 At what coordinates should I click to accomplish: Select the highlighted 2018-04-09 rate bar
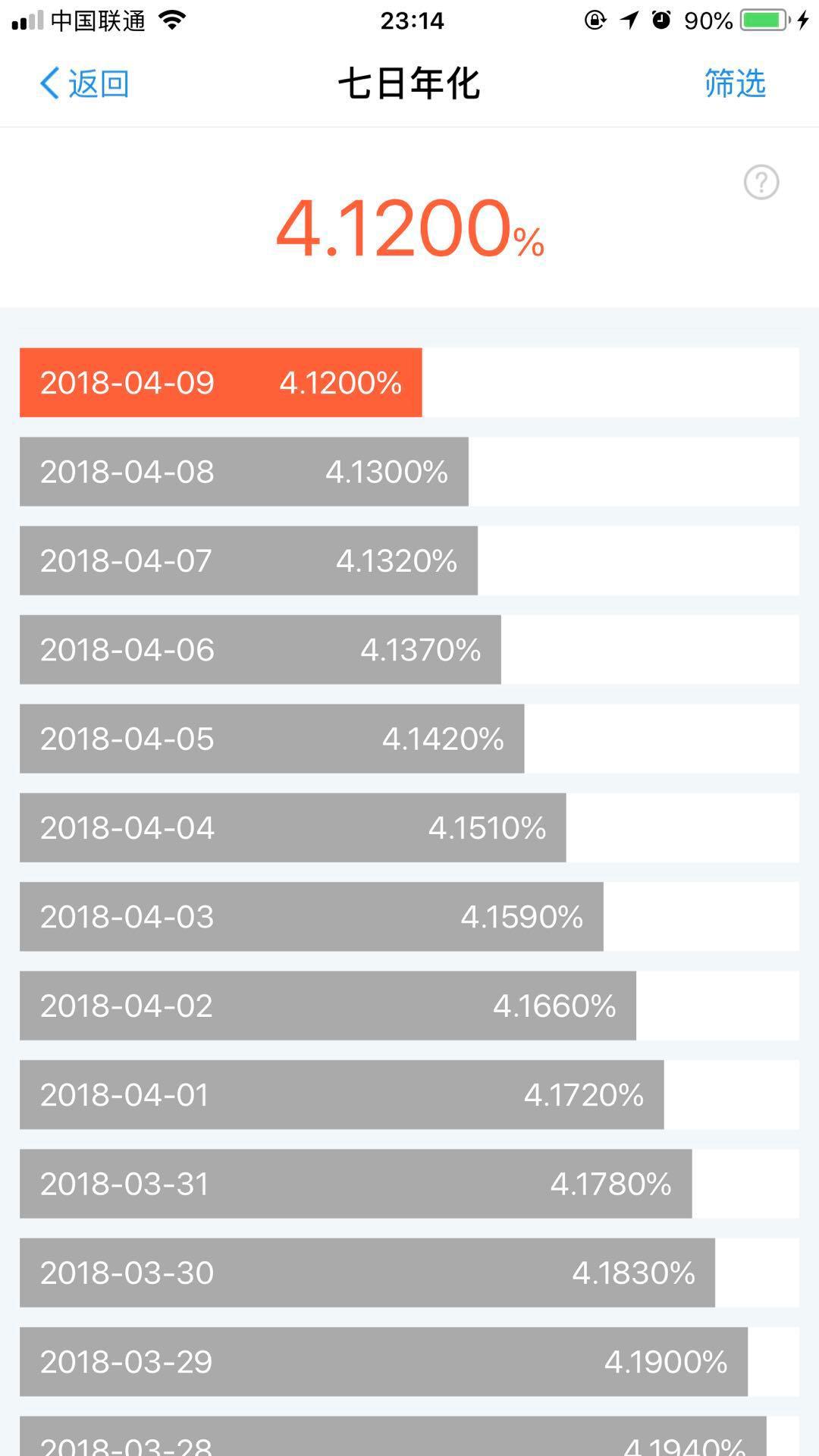(x=221, y=383)
